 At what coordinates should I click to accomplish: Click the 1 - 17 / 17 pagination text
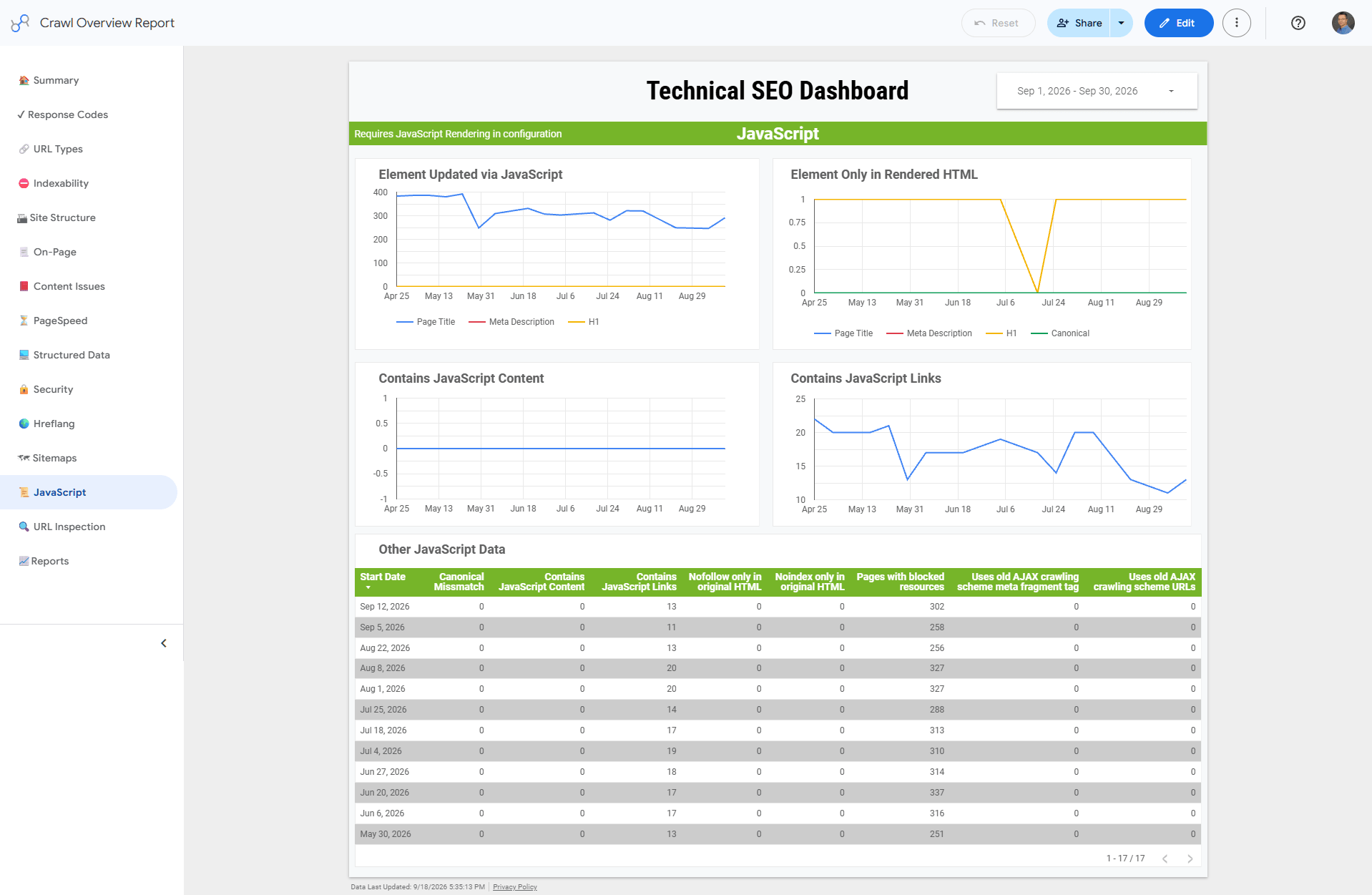[1125, 859]
